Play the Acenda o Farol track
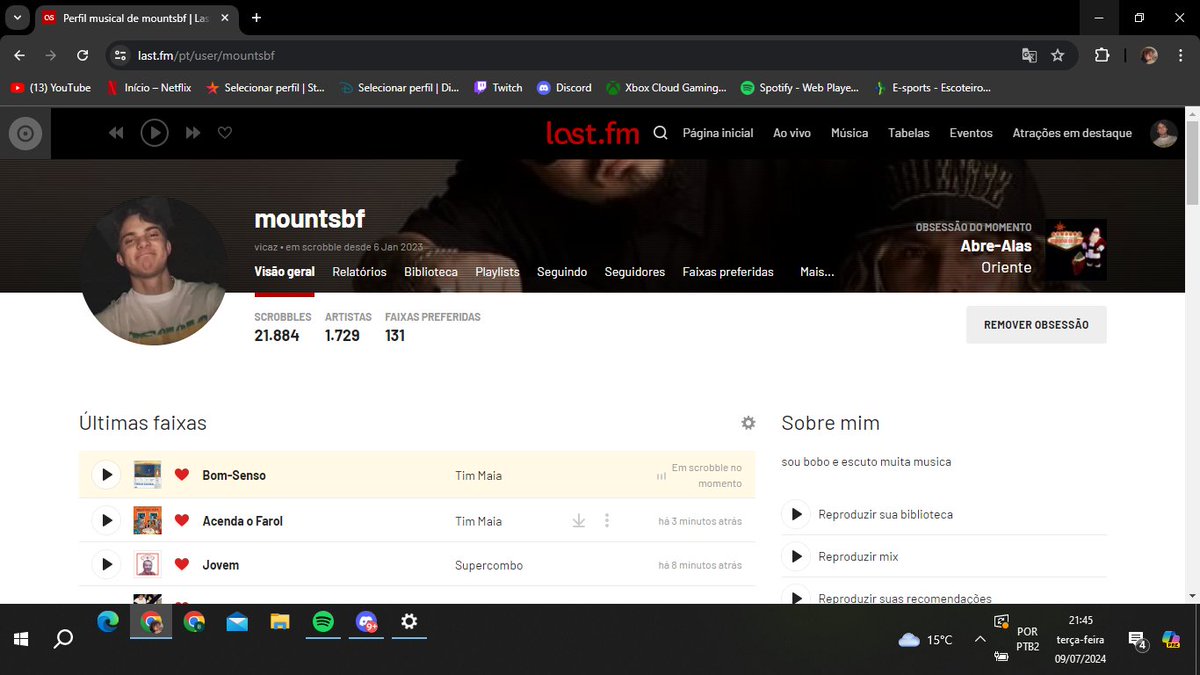 tap(106, 521)
